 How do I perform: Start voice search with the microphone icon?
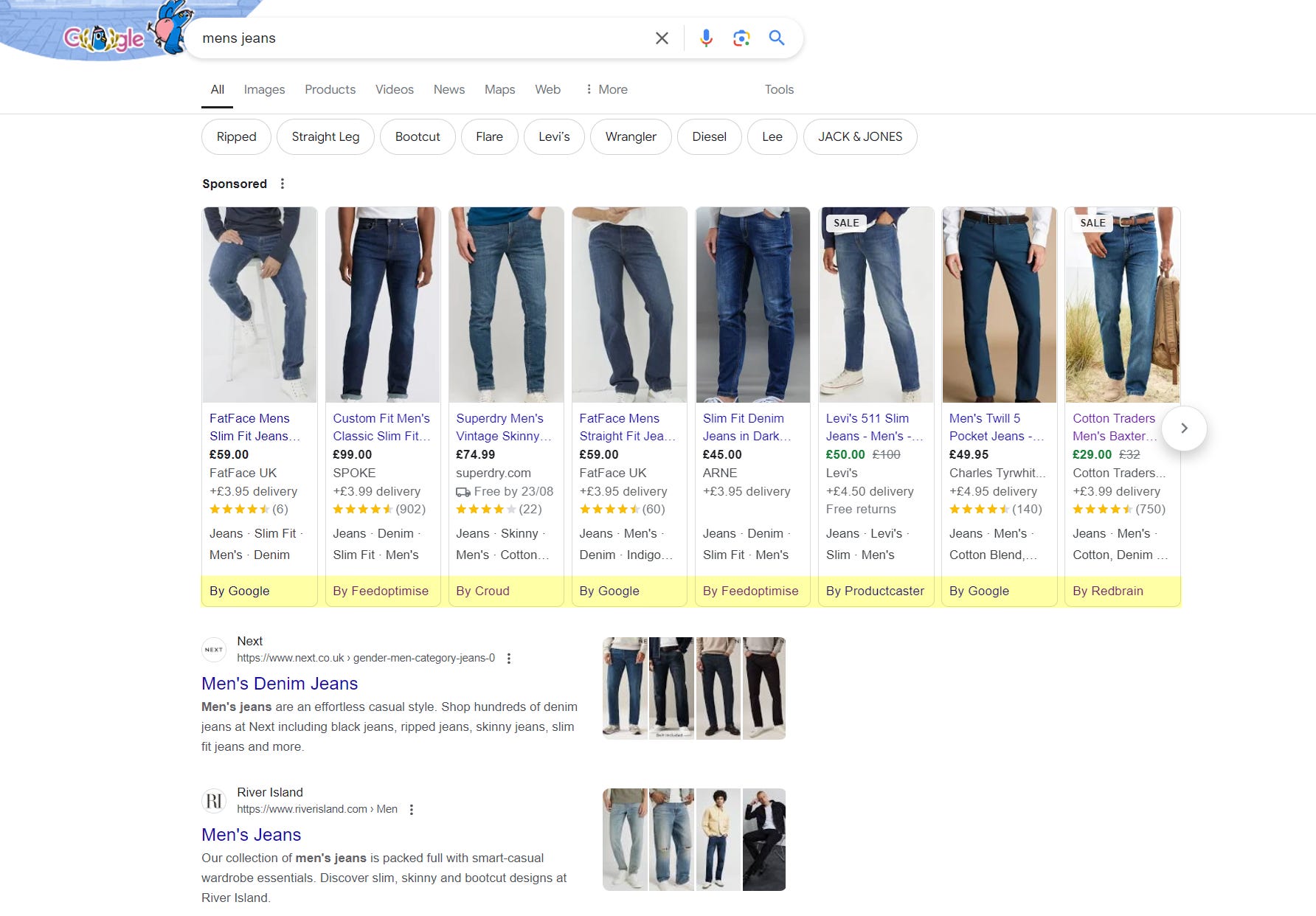tap(706, 38)
